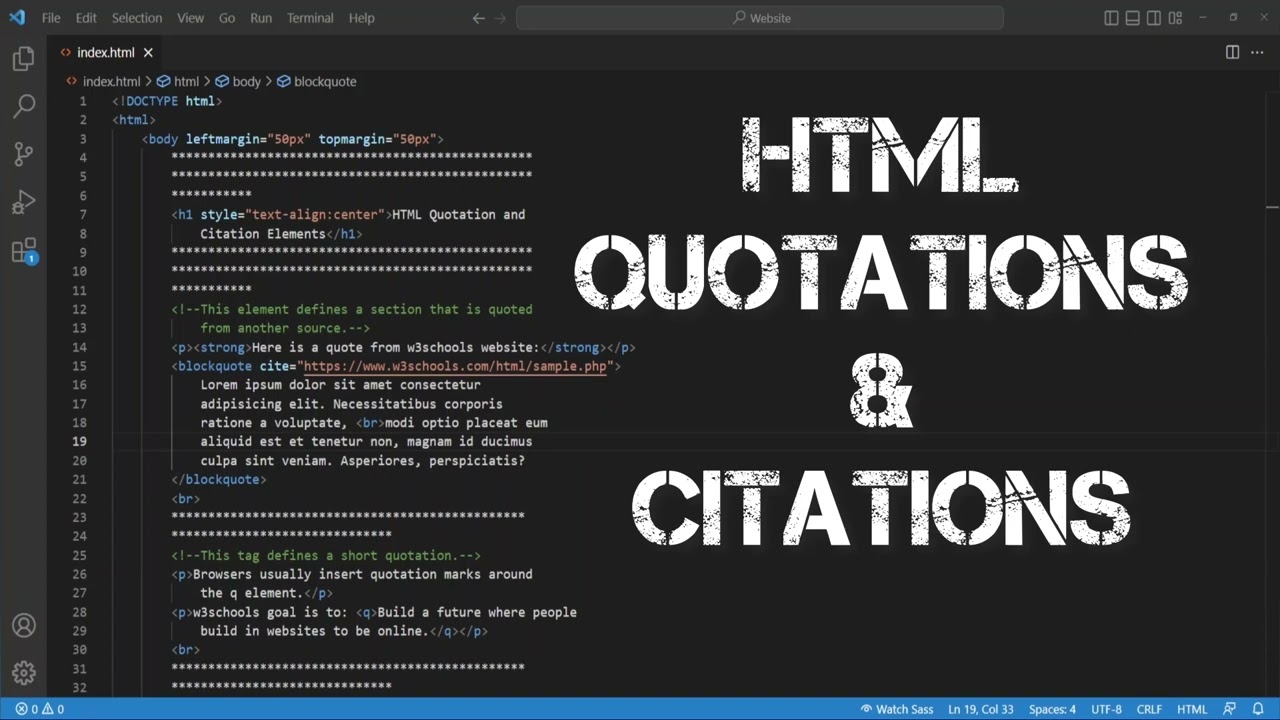Open the editor More Actions ellipsis
Screen dimensions: 1280x720
pos(1258,52)
